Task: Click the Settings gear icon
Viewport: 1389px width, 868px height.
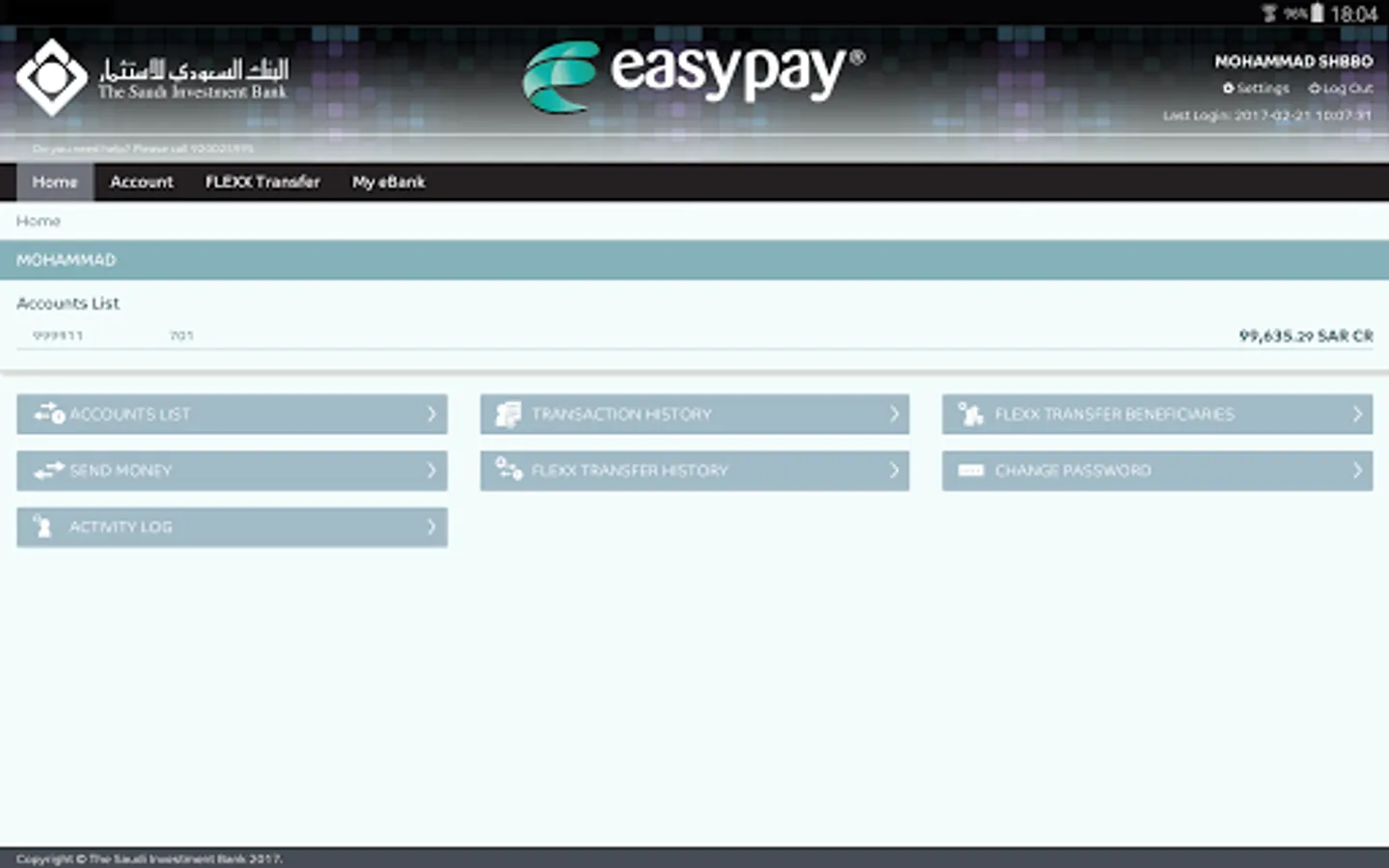Action: (x=1228, y=88)
